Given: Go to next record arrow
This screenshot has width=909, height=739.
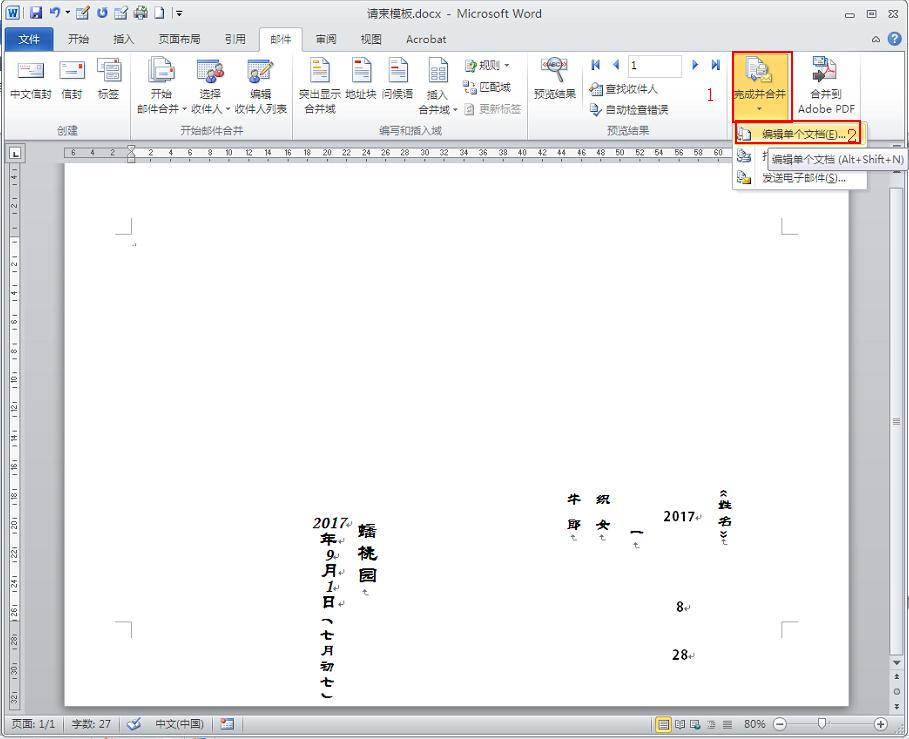Looking at the screenshot, I should click(x=695, y=65).
